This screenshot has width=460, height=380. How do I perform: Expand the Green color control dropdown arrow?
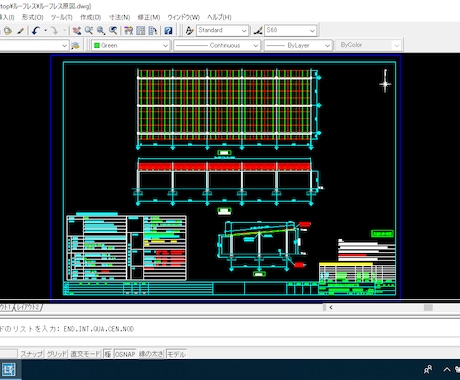pyautogui.click(x=165, y=46)
